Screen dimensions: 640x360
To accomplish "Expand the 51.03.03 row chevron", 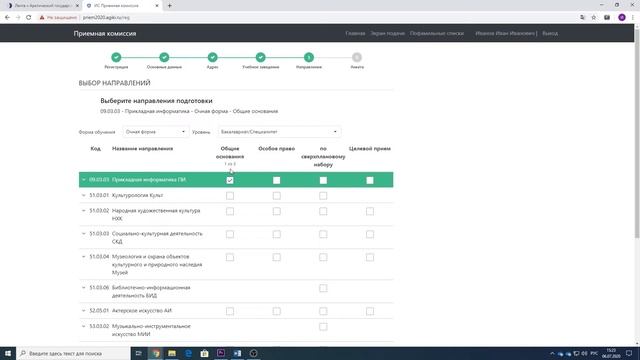I will (84, 233).
